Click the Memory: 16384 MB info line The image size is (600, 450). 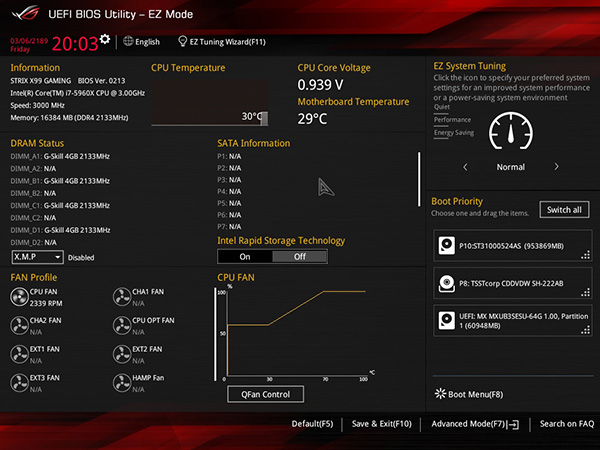(69, 117)
